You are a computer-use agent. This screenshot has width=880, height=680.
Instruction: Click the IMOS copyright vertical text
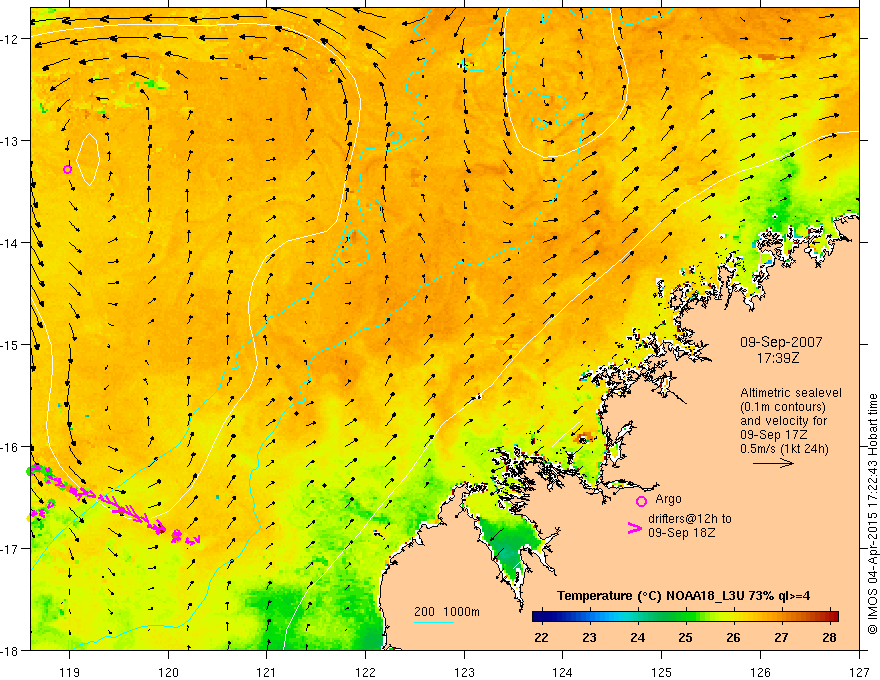click(x=872, y=515)
